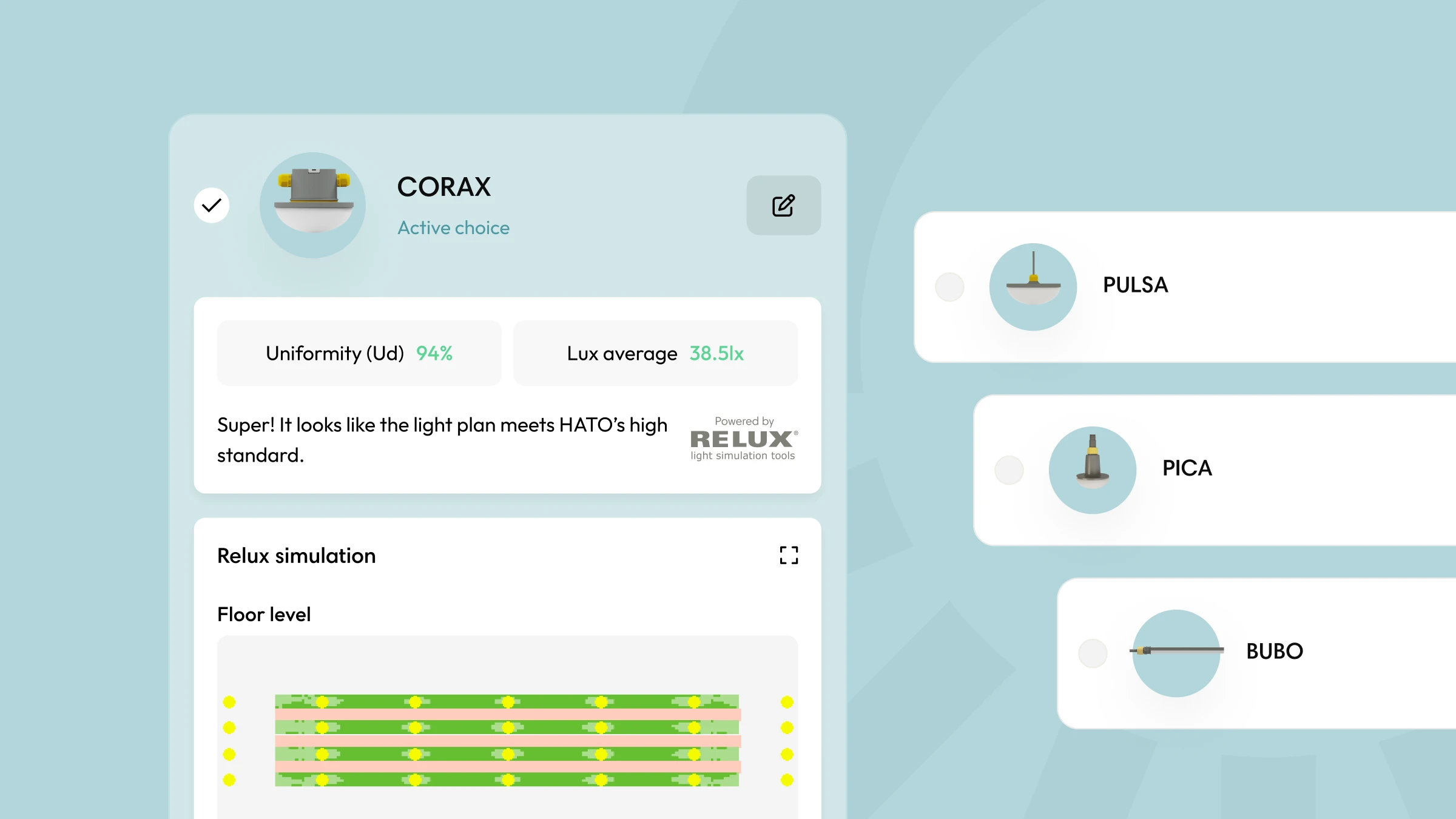This screenshot has width=1456, height=819.
Task: Click the top-left yellow light point
Action: pyautogui.click(x=229, y=702)
